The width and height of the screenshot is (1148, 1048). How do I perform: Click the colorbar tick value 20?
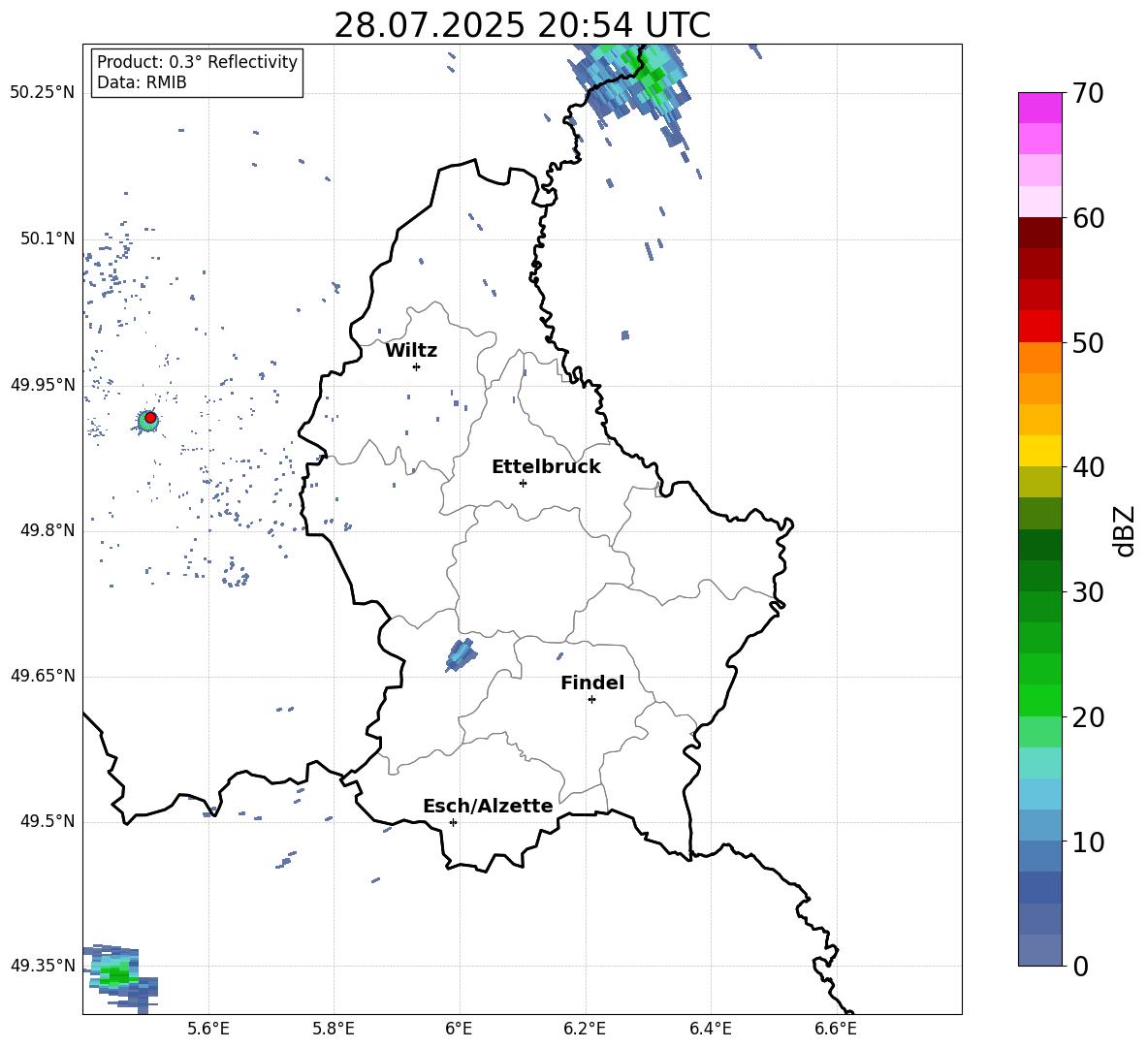click(1088, 716)
